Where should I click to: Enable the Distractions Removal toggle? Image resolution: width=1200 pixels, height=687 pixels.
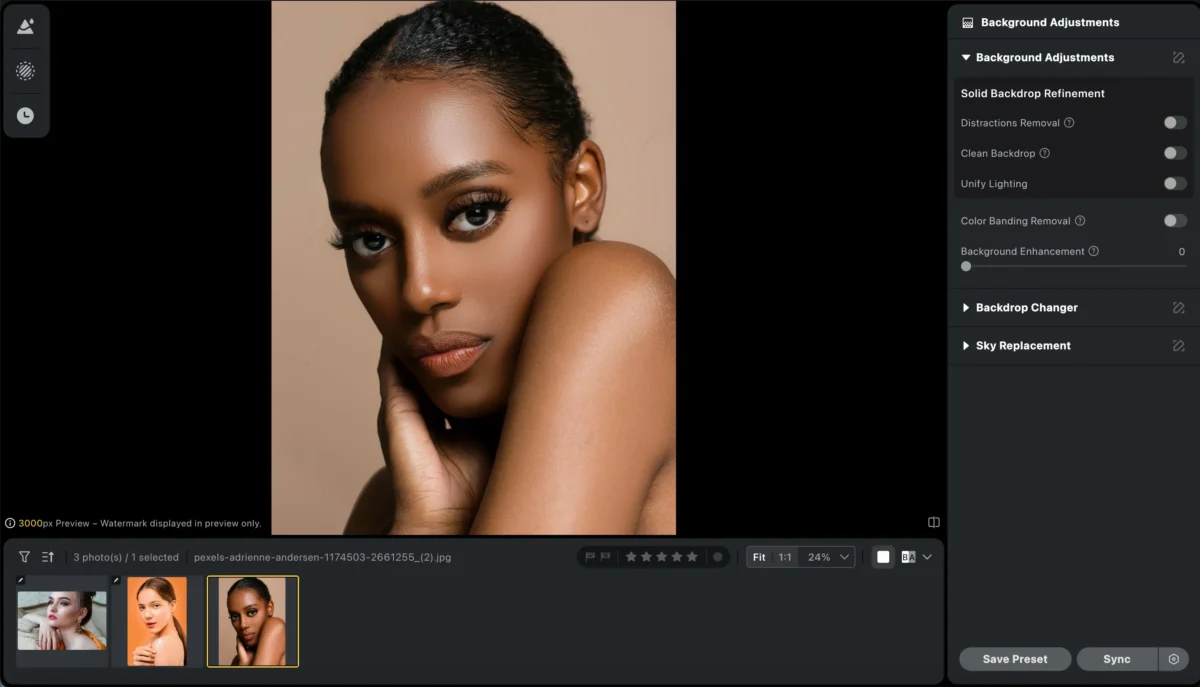coord(1175,123)
